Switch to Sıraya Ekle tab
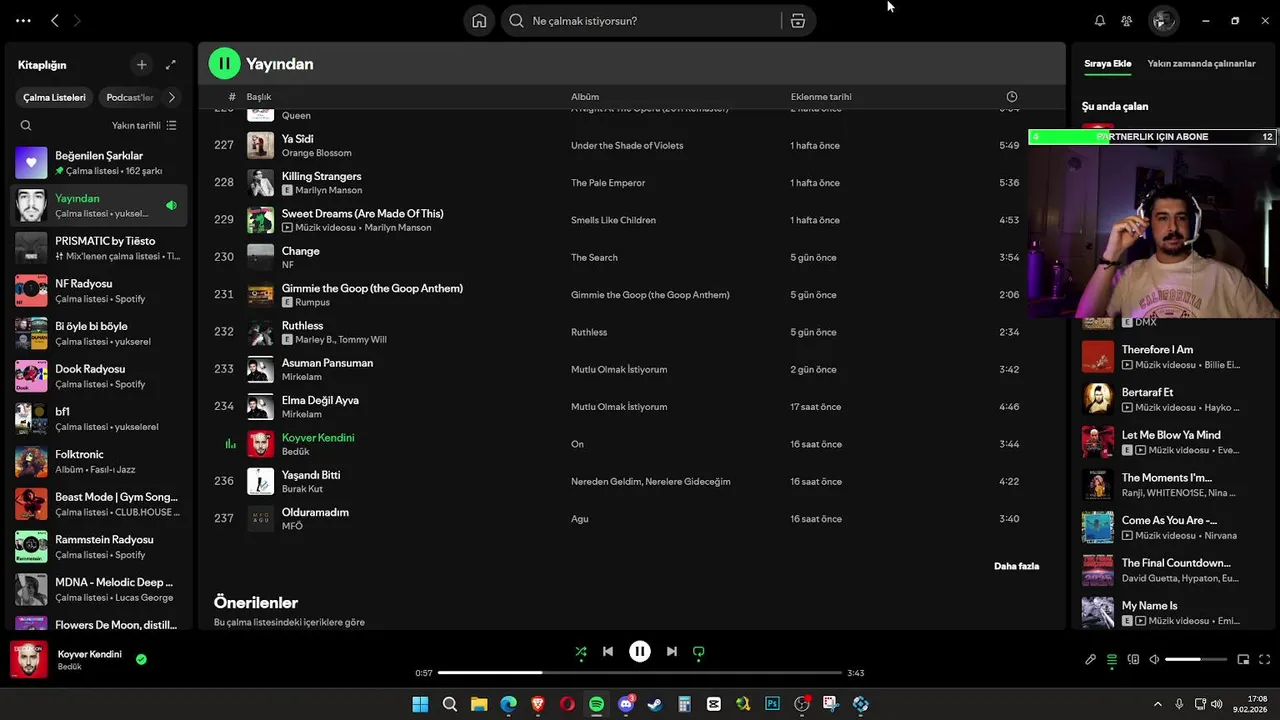The image size is (1280, 720). tap(1108, 64)
